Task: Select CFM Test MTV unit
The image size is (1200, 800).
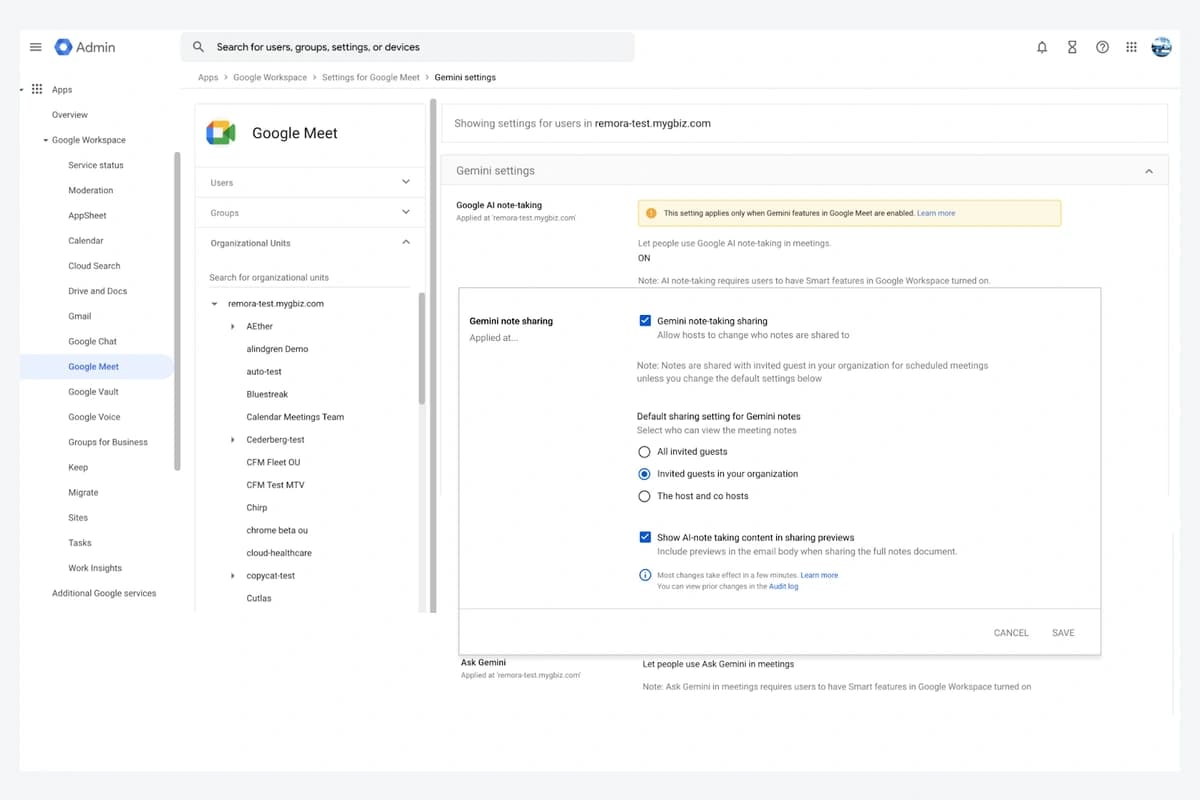Action: pos(275,485)
